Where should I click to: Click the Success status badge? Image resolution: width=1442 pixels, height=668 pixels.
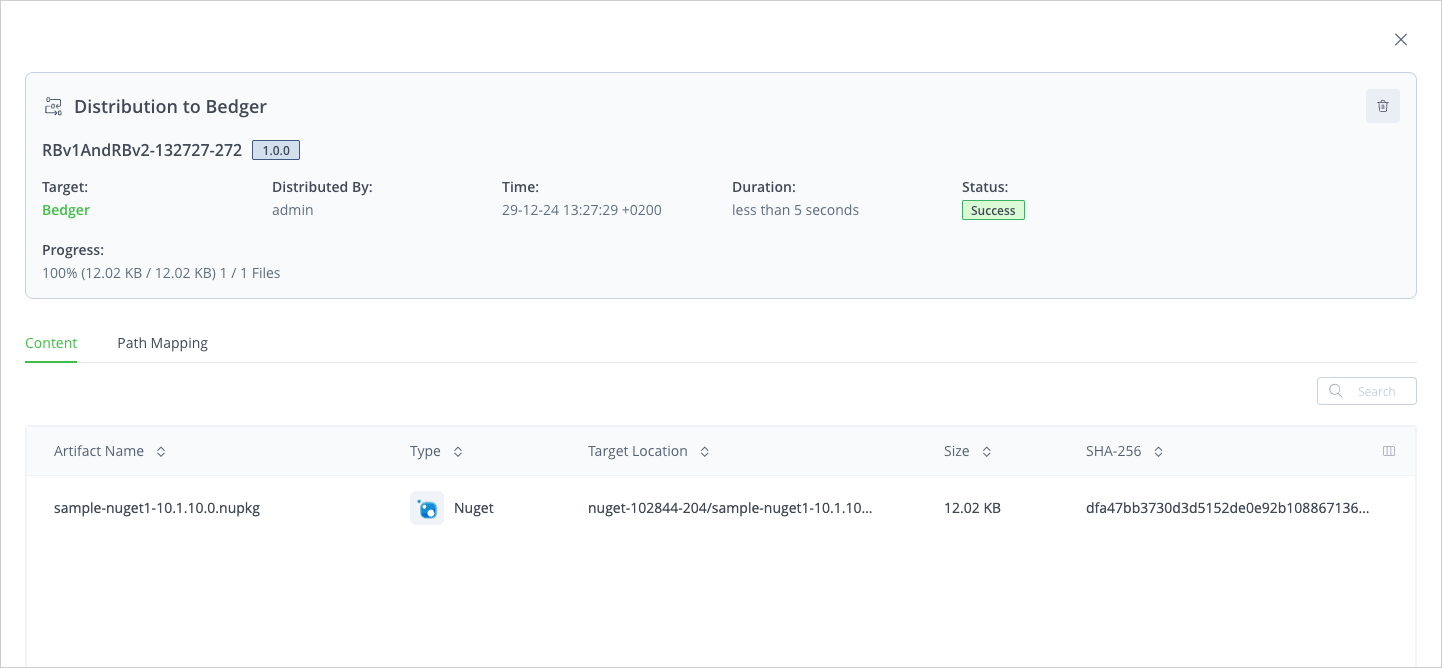(993, 210)
